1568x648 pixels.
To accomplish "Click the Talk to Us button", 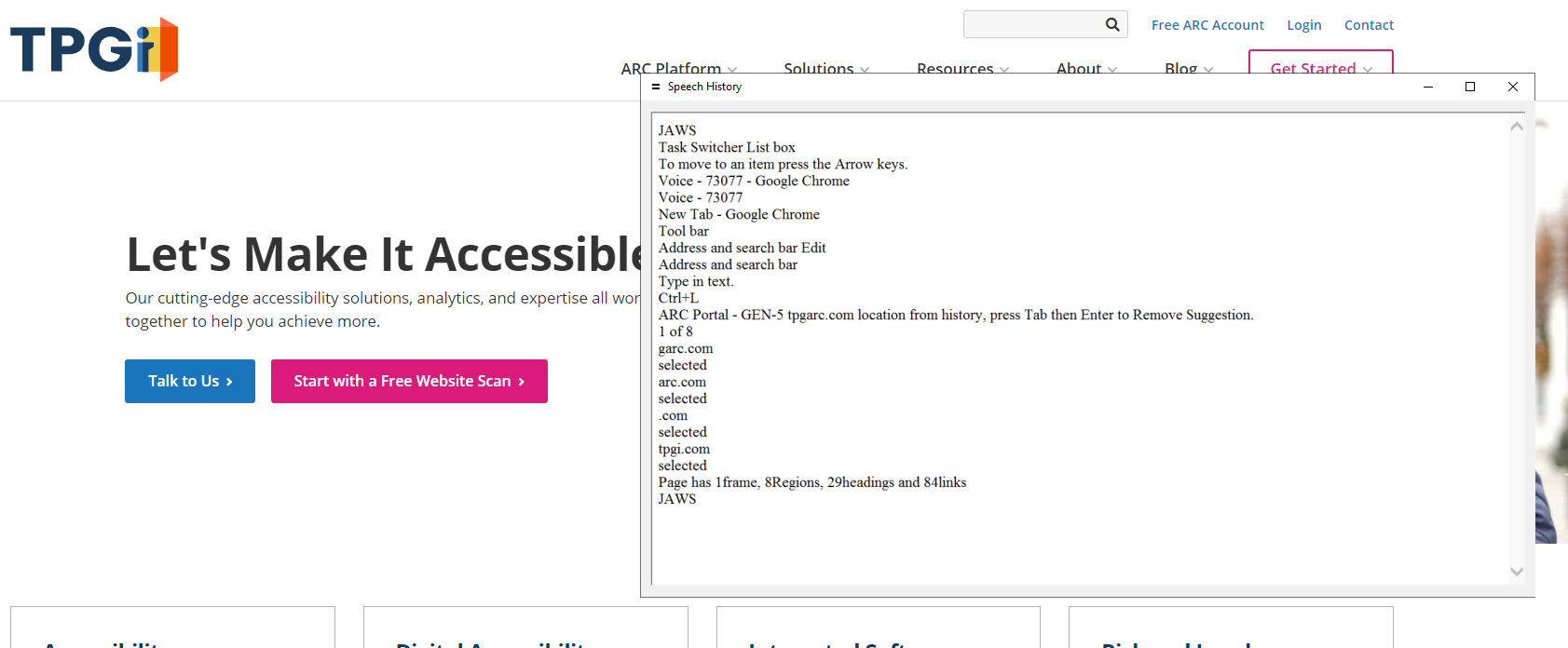I will 190,381.
